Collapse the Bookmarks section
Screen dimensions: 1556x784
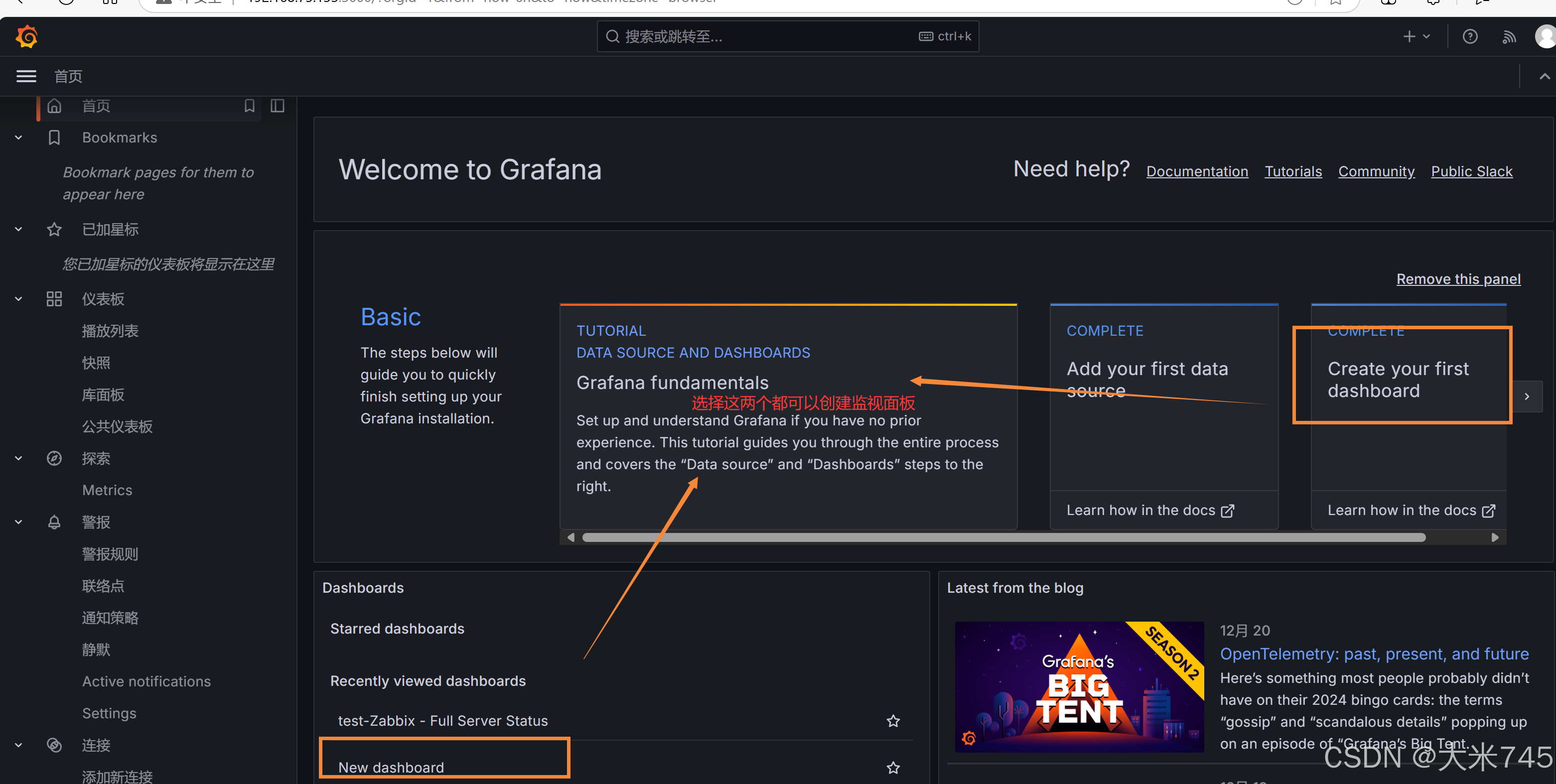point(19,137)
